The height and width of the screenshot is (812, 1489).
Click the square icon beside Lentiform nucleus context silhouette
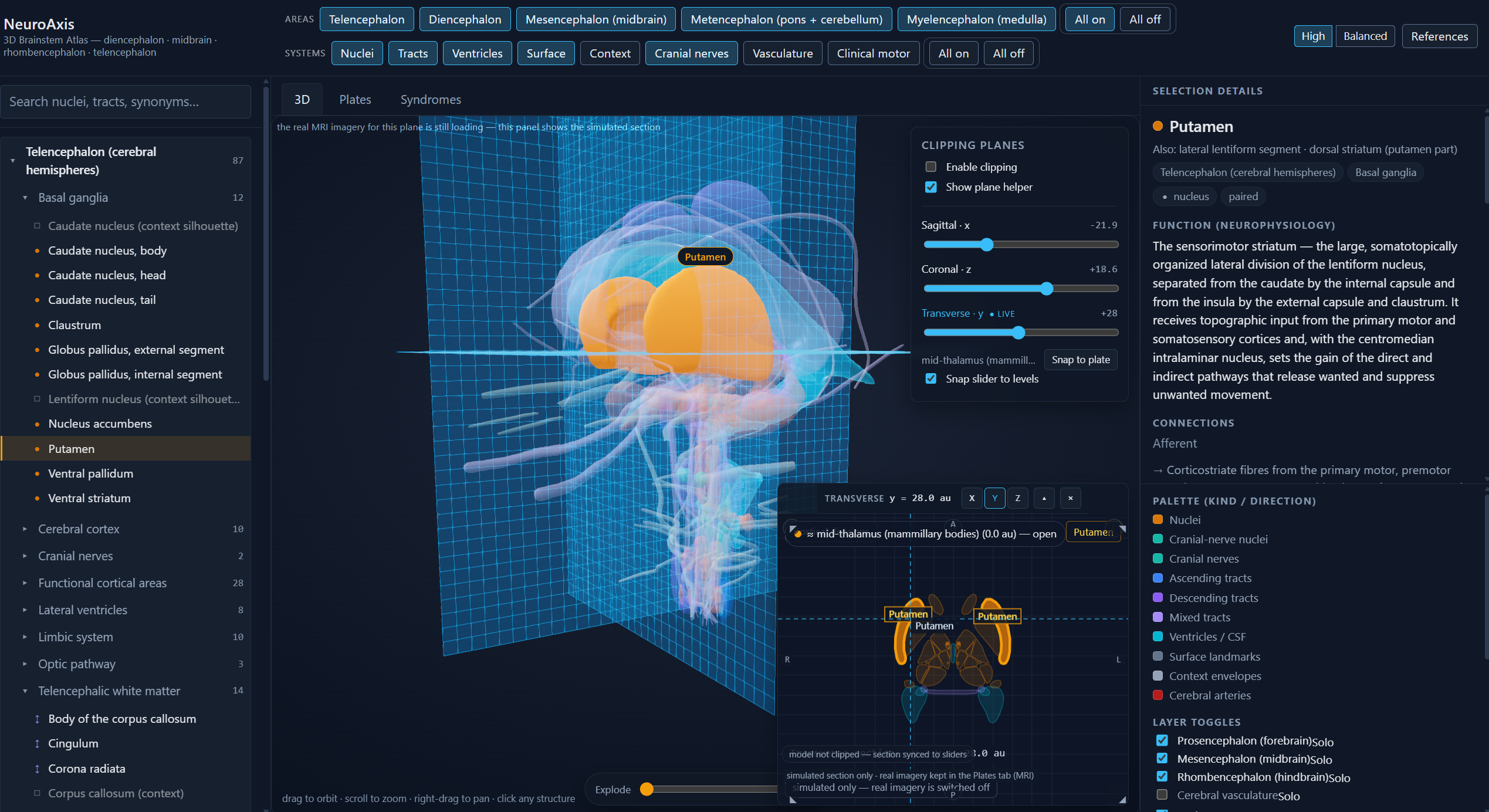[37, 399]
